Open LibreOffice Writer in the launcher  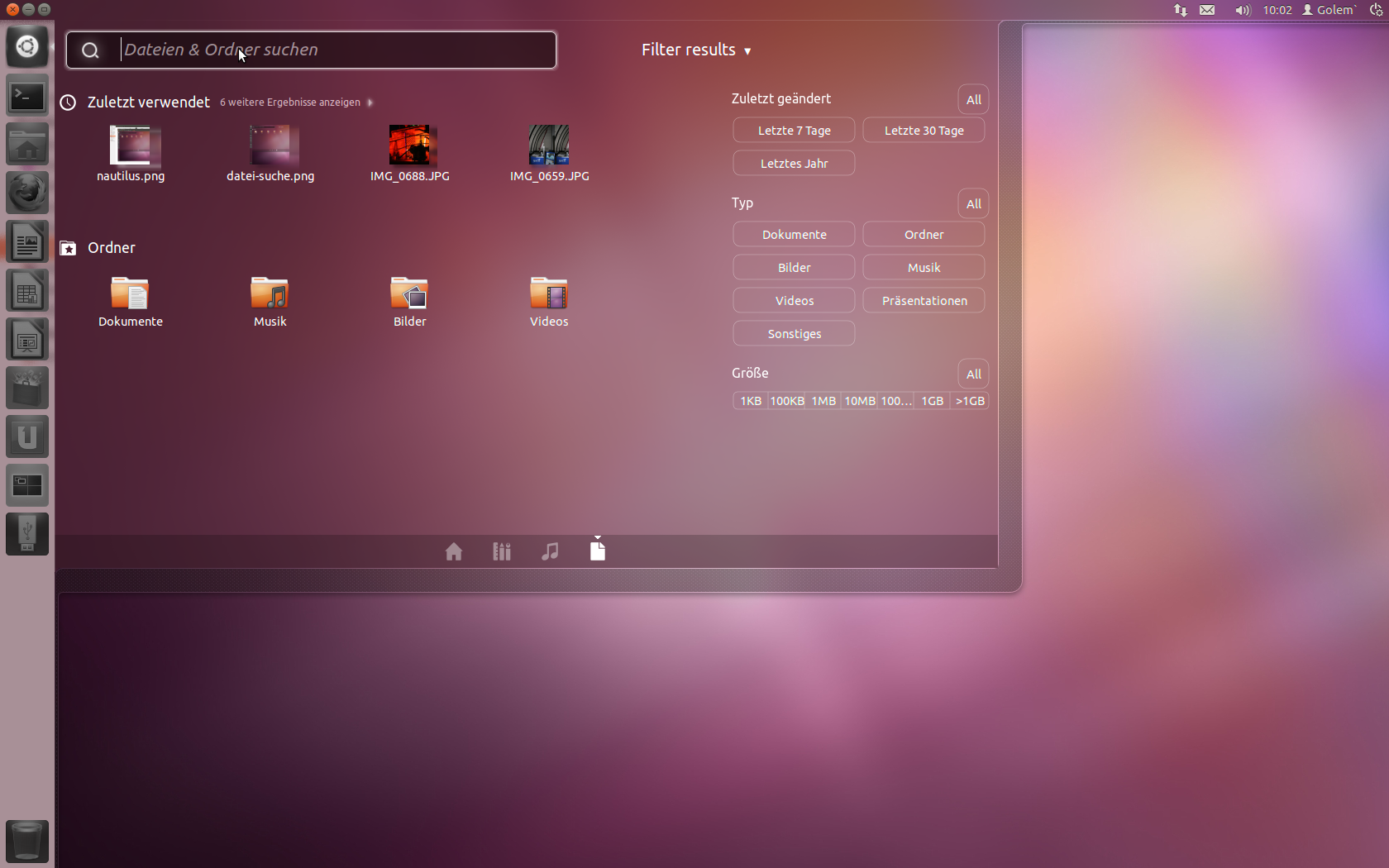27,241
